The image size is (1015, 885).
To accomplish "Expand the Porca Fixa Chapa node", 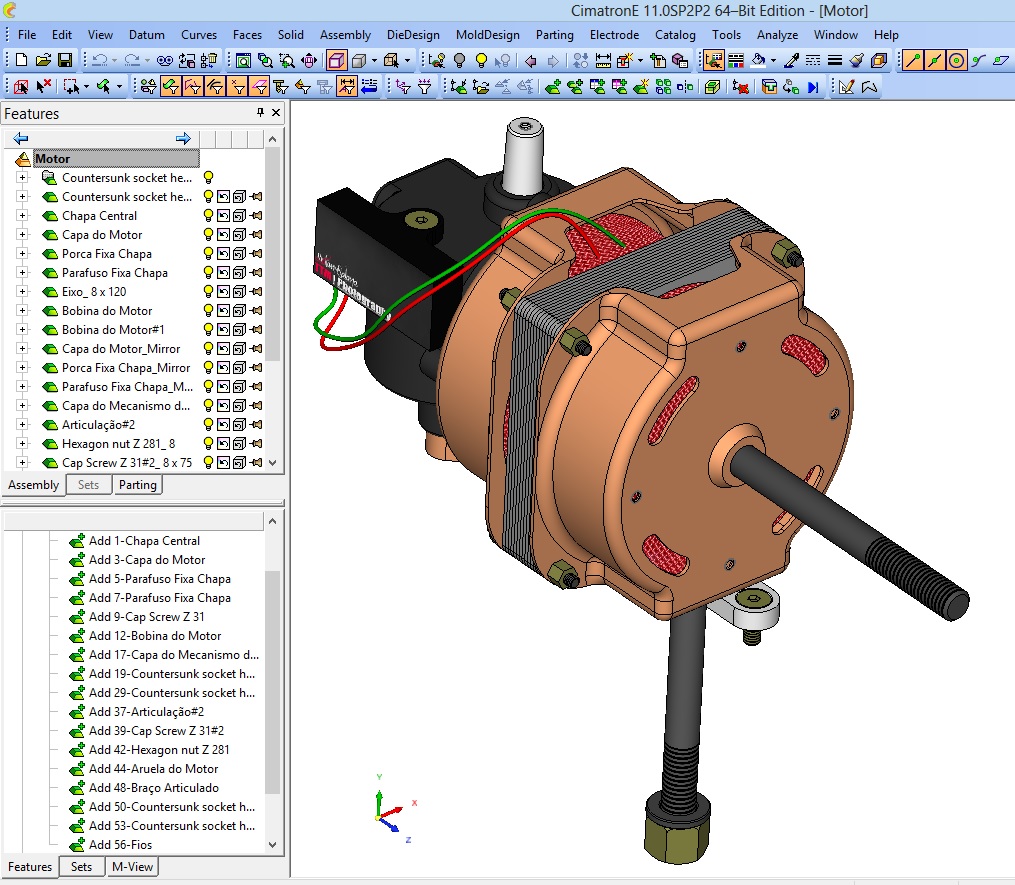I will coord(22,253).
